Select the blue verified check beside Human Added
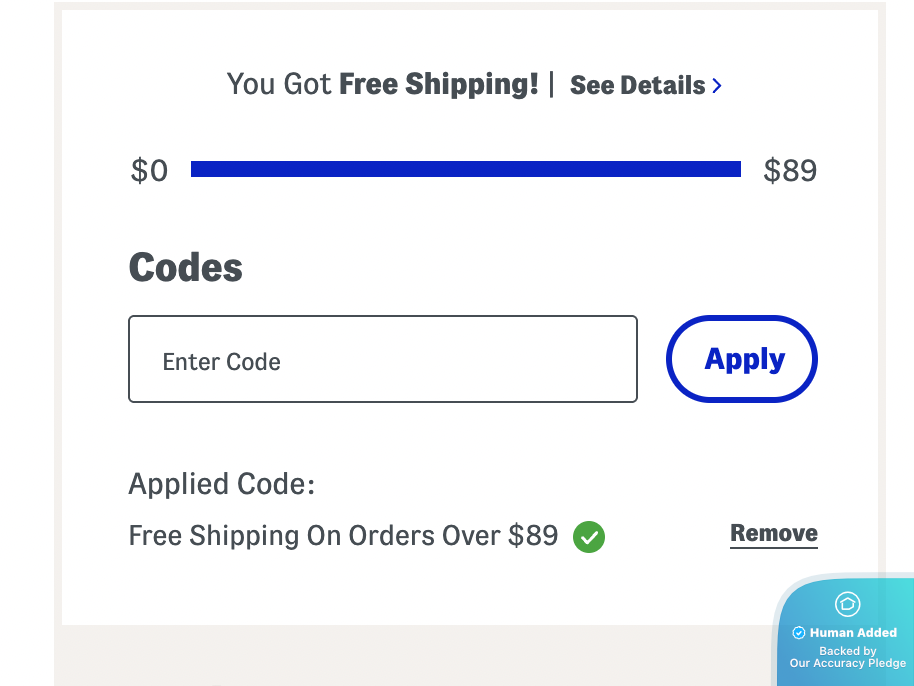 (x=798, y=632)
